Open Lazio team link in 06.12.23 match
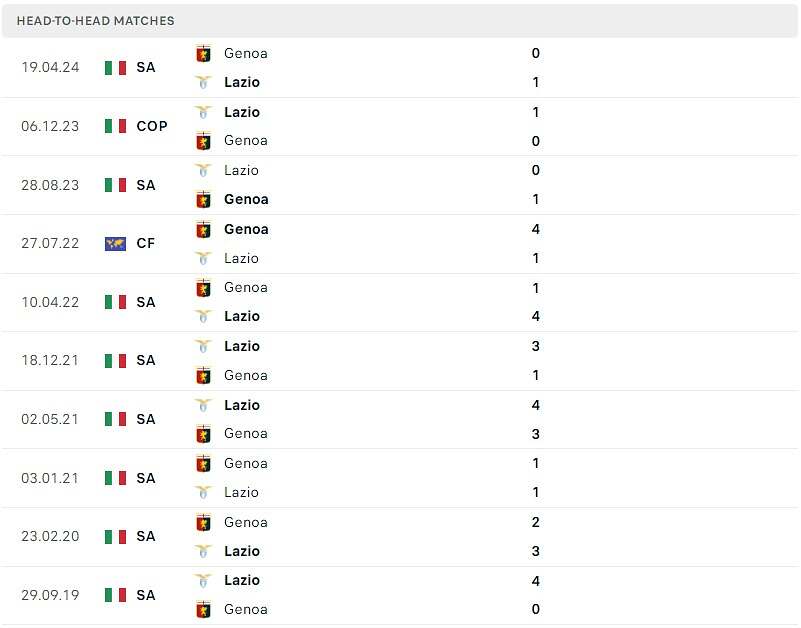 point(242,112)
